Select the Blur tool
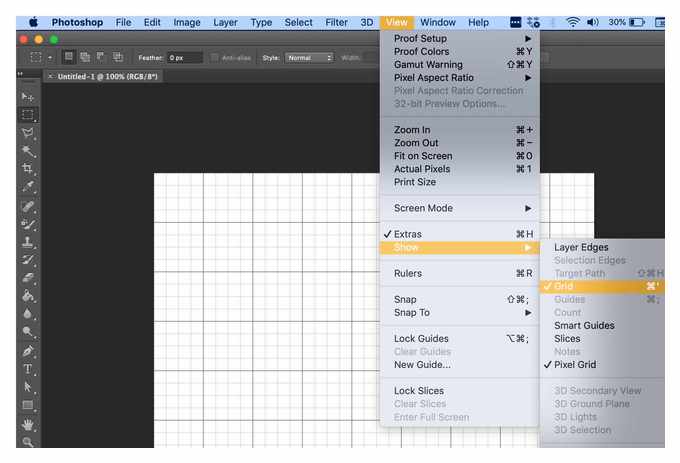This screenshot has width=680, height=463. click(28, 314)
